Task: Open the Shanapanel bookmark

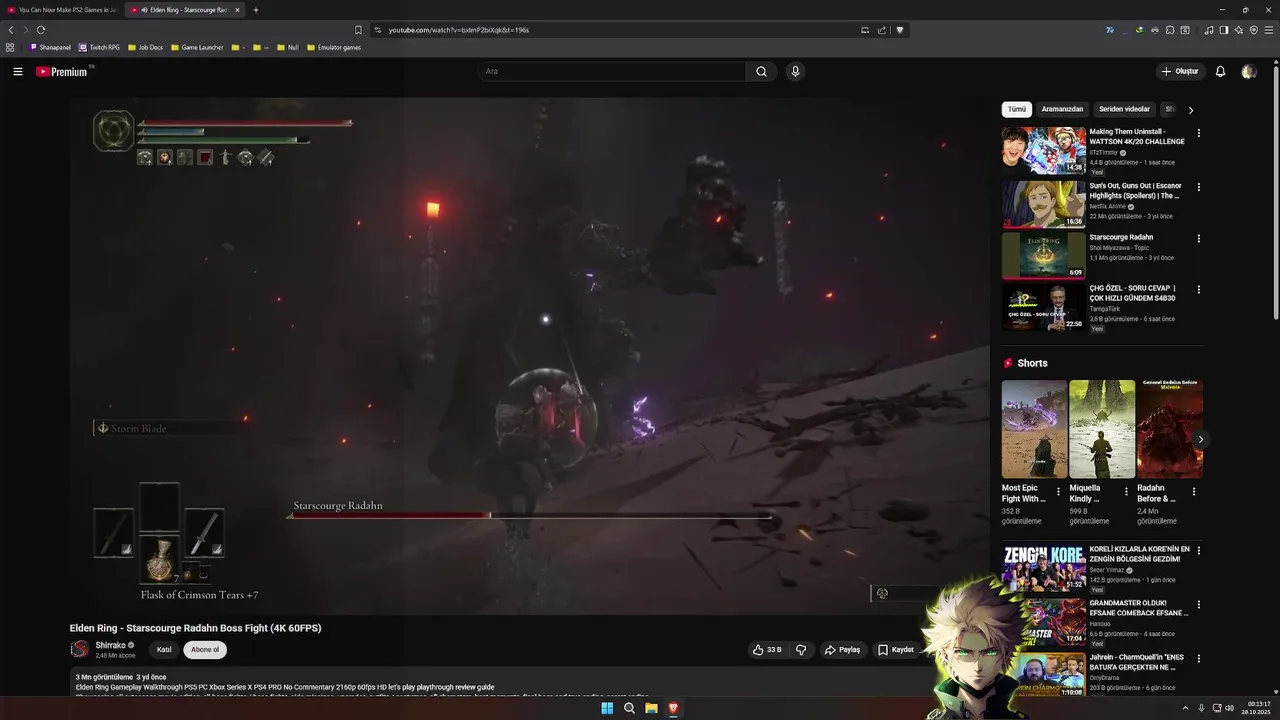Action: pyautogui.click(x=50, y=47)
